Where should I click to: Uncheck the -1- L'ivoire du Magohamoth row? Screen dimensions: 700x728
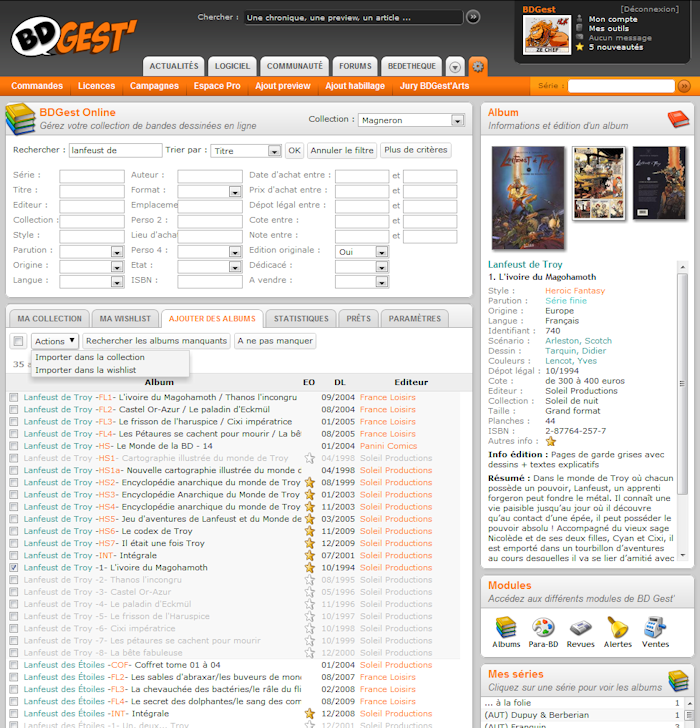(14, 567)
